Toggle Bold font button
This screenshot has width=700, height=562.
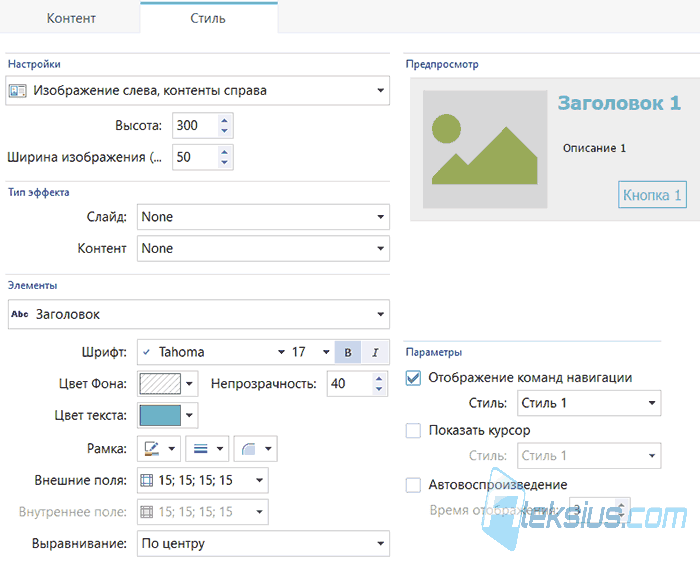(x=348, y=352)
